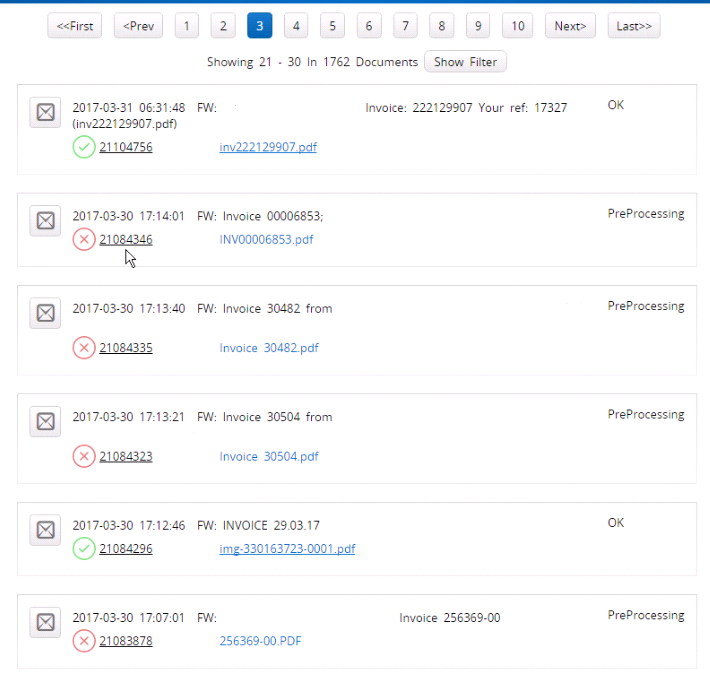The width and height of the screenshot is (710, 682).
Task: Click subject 'FW: Invoice 30482 from'
Action: tap(264, 309)
